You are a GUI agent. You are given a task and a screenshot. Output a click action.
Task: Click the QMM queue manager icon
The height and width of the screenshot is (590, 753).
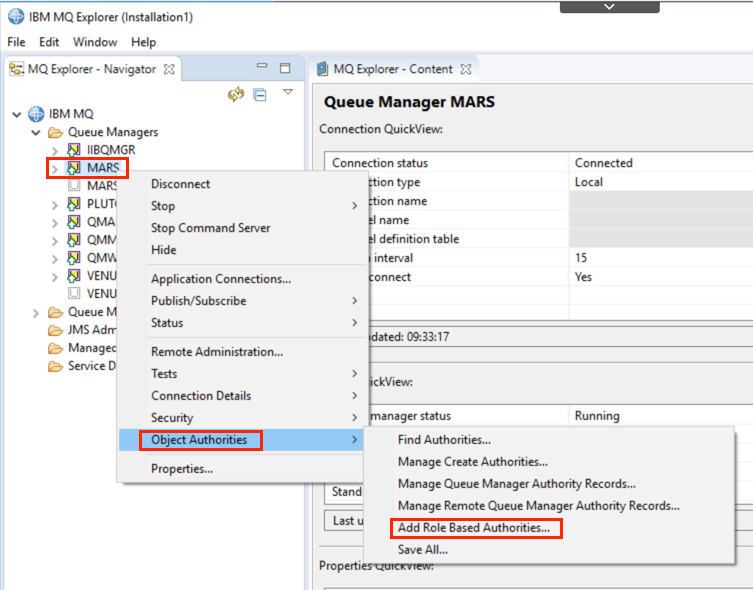click(73, 240)
